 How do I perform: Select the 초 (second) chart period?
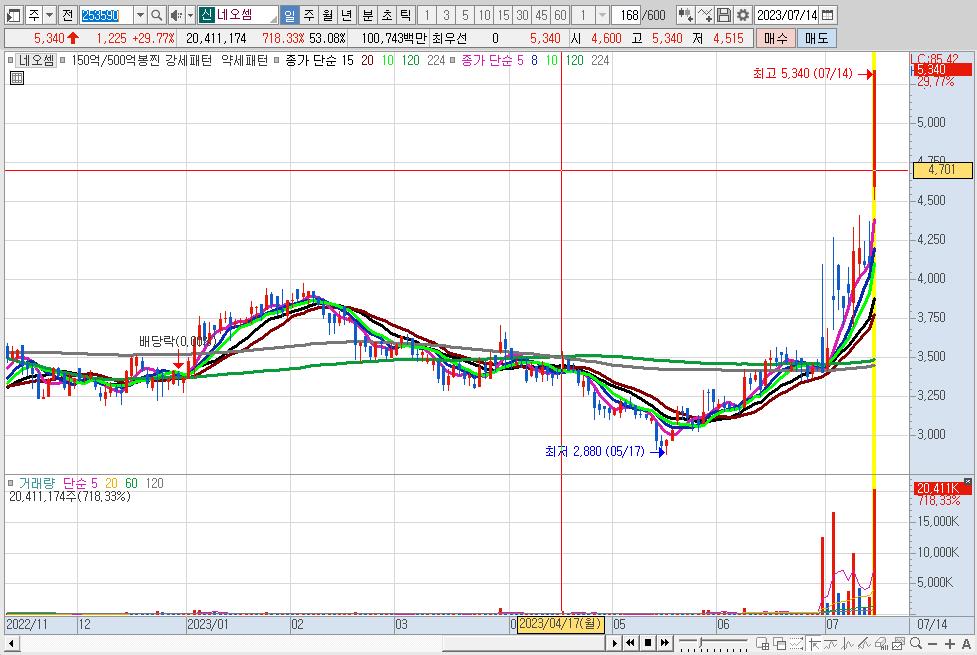click(x=387, y=14)
